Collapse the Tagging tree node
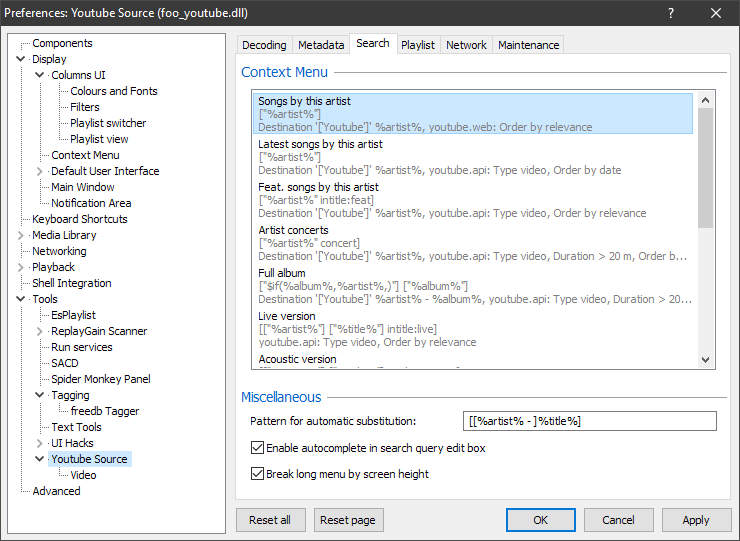Viewport: 740px width, 541px height. [40, 395]
